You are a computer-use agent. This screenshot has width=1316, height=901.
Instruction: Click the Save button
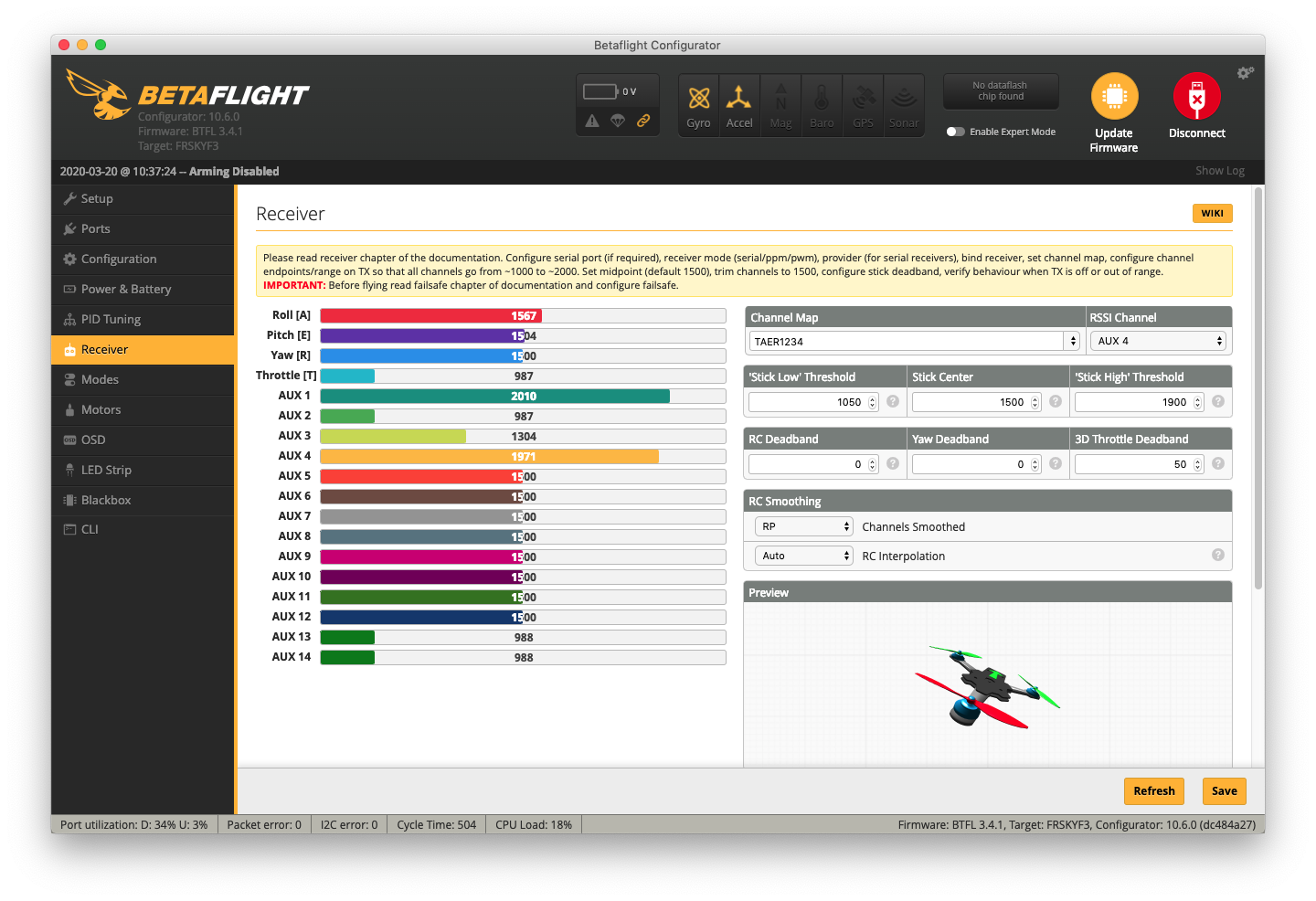1225,791
